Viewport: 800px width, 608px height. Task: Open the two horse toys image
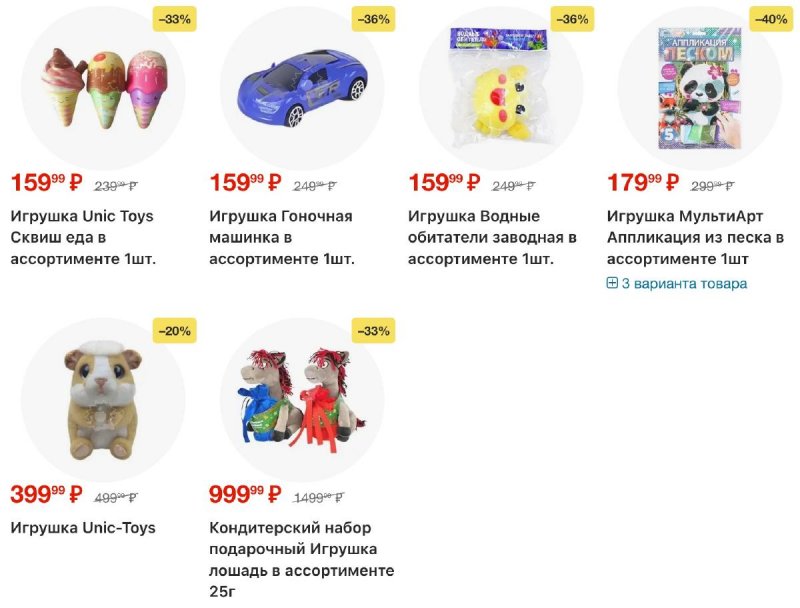[301, 399]
